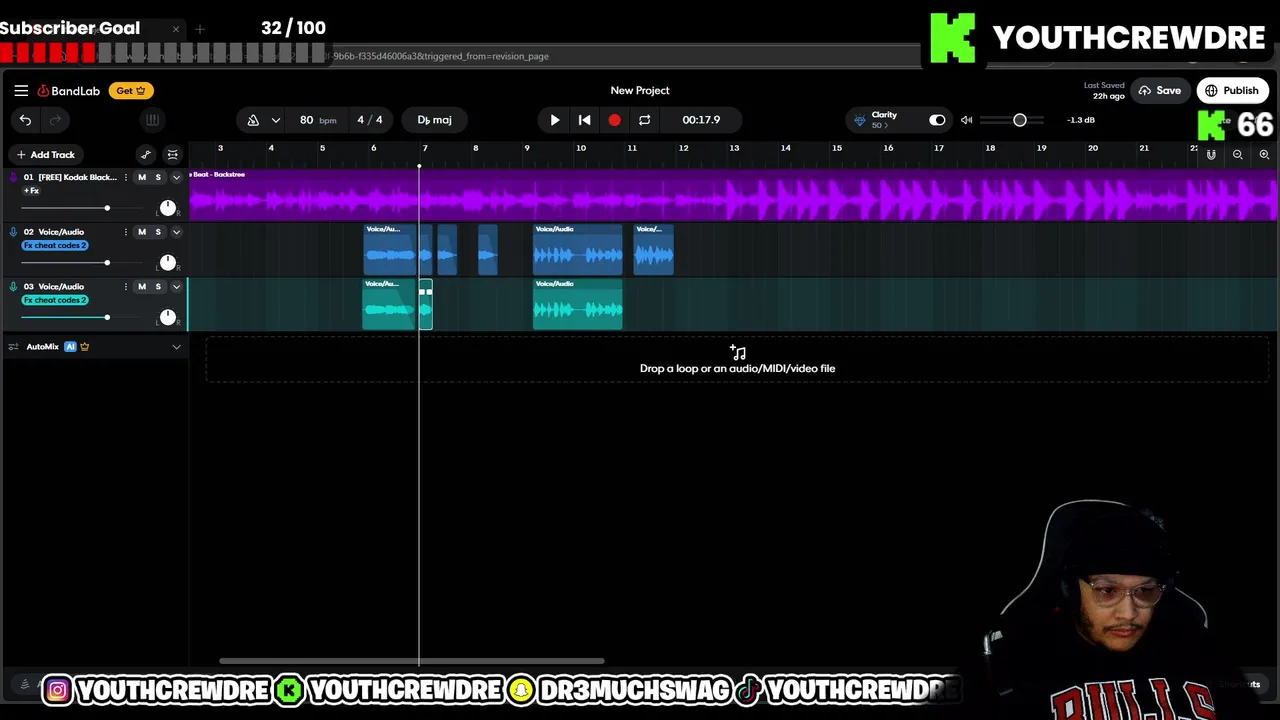Click the master volume speaker icon
Viewport: 1280px width, 720px height.
966,120
